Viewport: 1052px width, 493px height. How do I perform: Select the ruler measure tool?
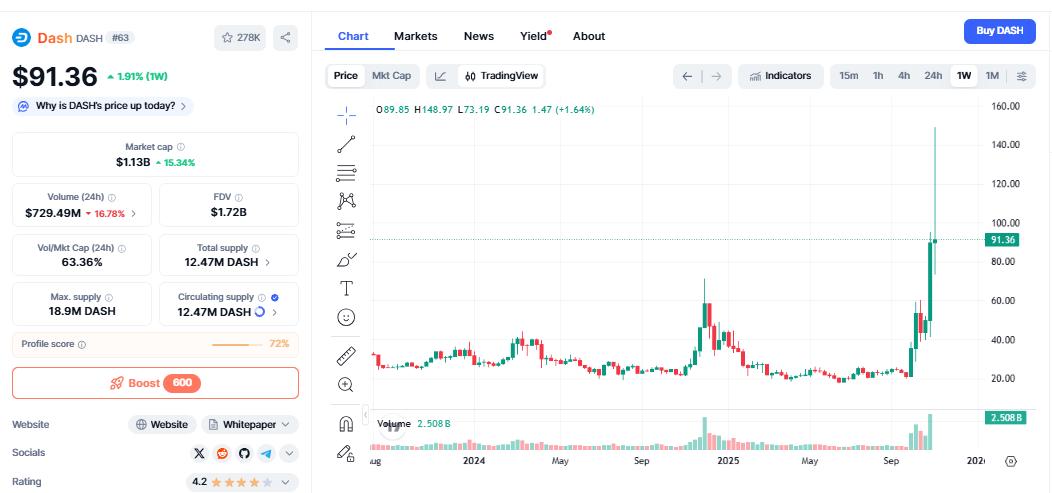(x=346, y=356)
